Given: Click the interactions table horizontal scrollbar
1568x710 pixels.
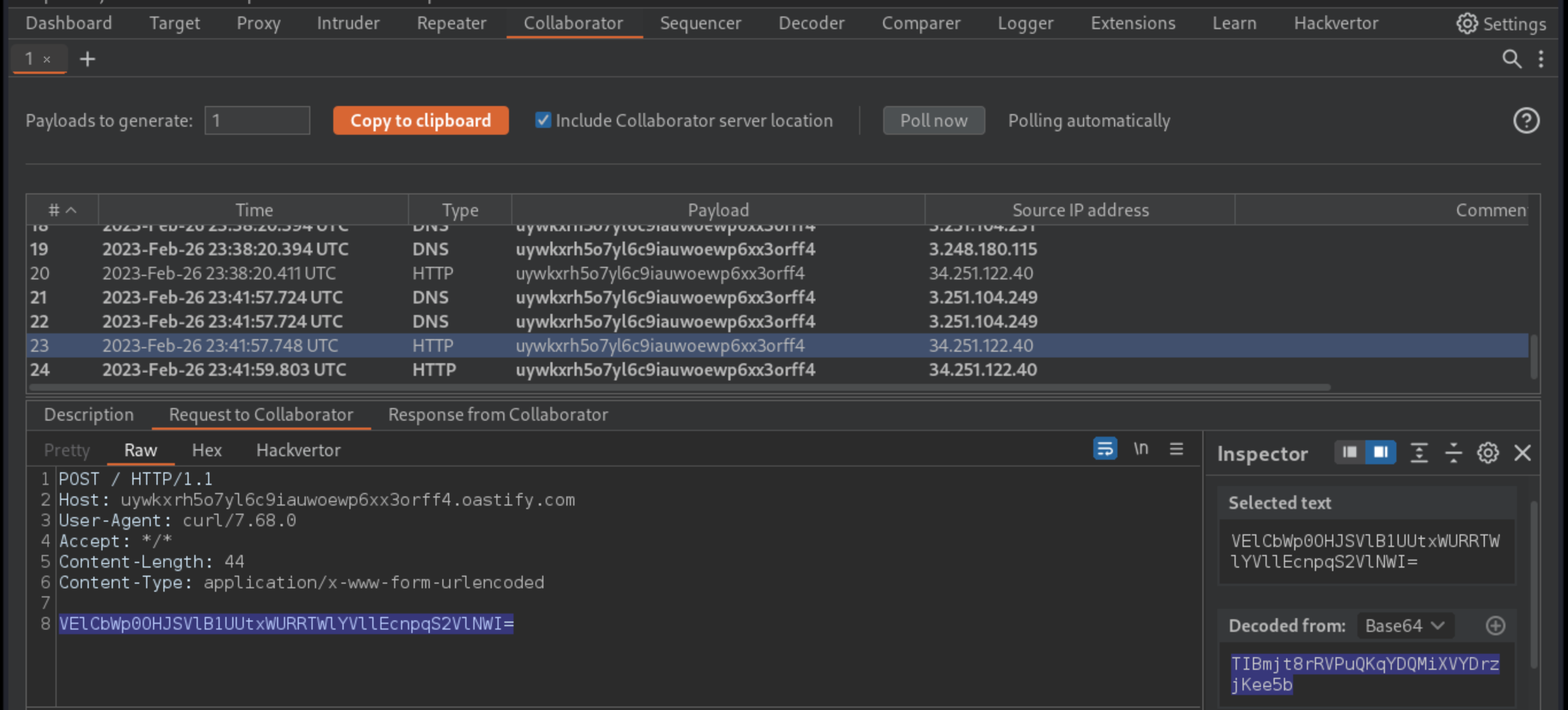Looking at the screenshot, I should (x=680, y=387).
